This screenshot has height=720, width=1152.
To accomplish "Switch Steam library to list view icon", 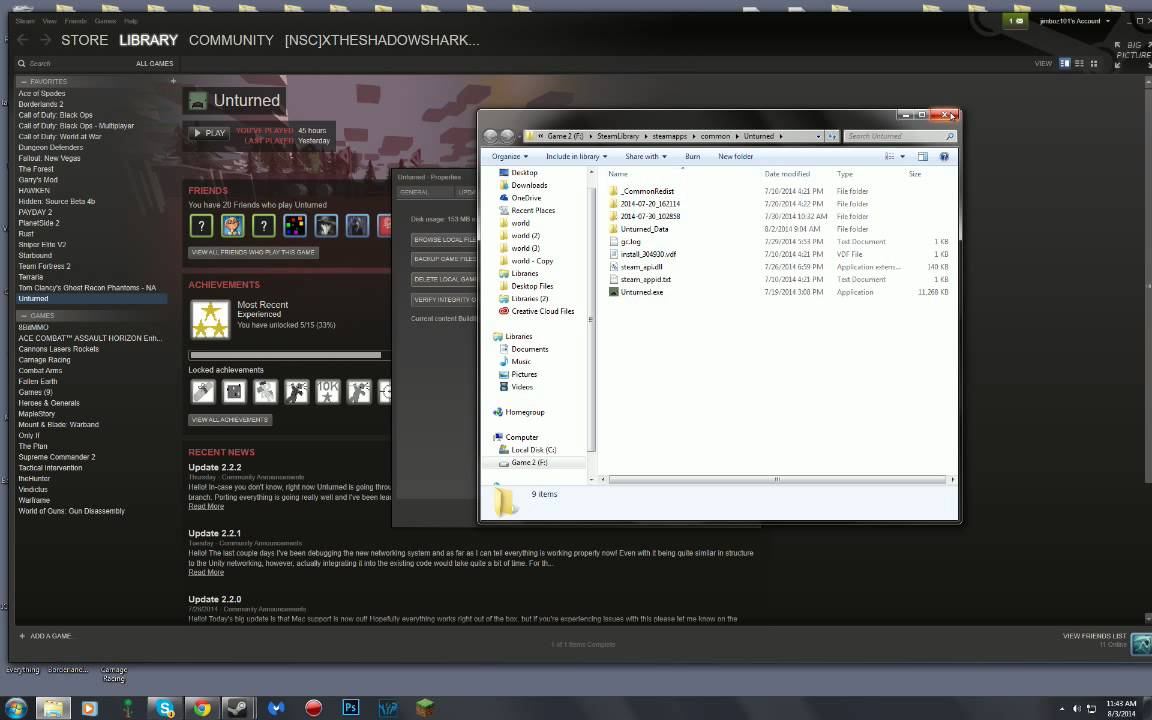I will 1079,64.
